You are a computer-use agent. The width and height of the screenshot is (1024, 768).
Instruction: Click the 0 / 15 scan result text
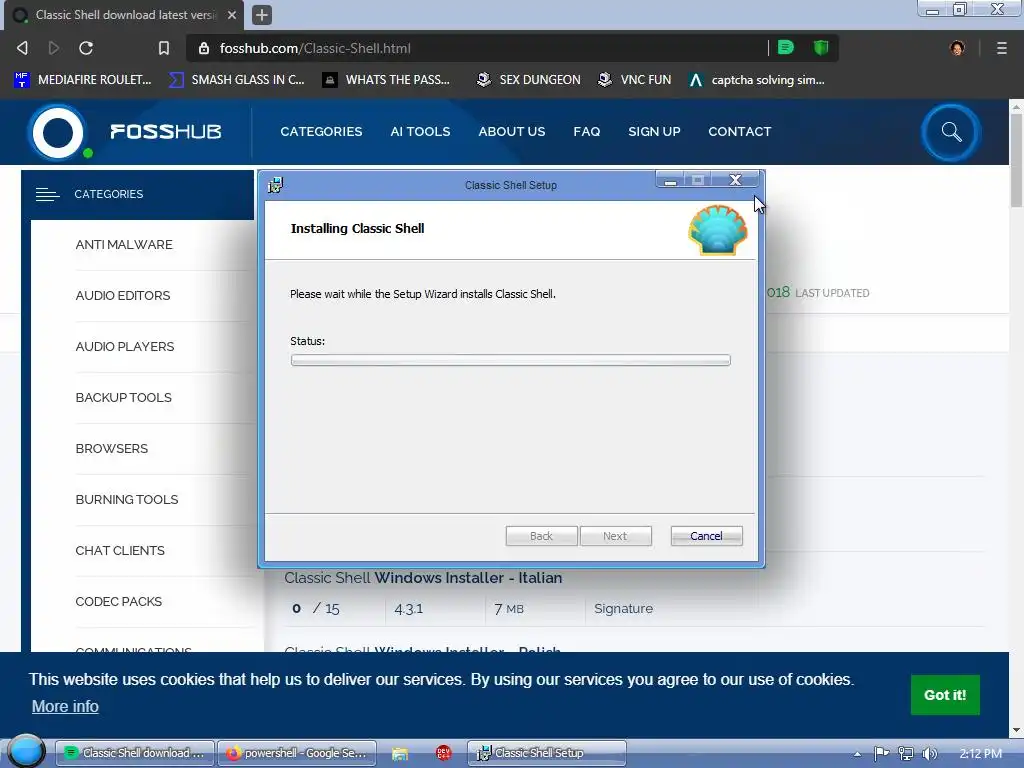315,609
